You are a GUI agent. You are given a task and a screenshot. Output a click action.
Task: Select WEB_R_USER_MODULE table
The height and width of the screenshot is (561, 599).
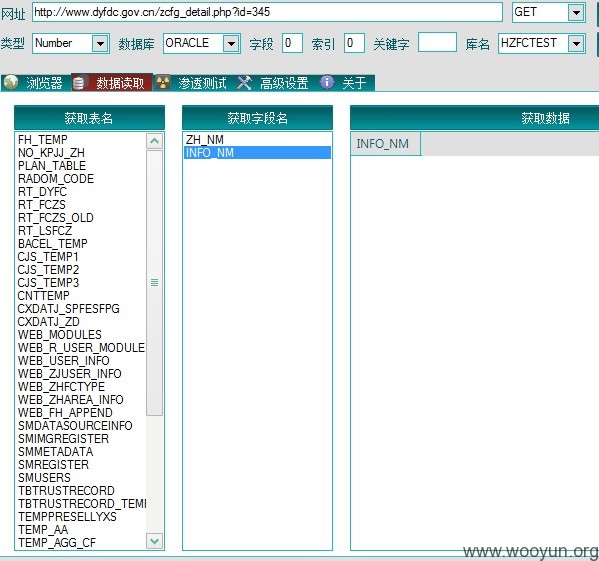click(81, 348)
